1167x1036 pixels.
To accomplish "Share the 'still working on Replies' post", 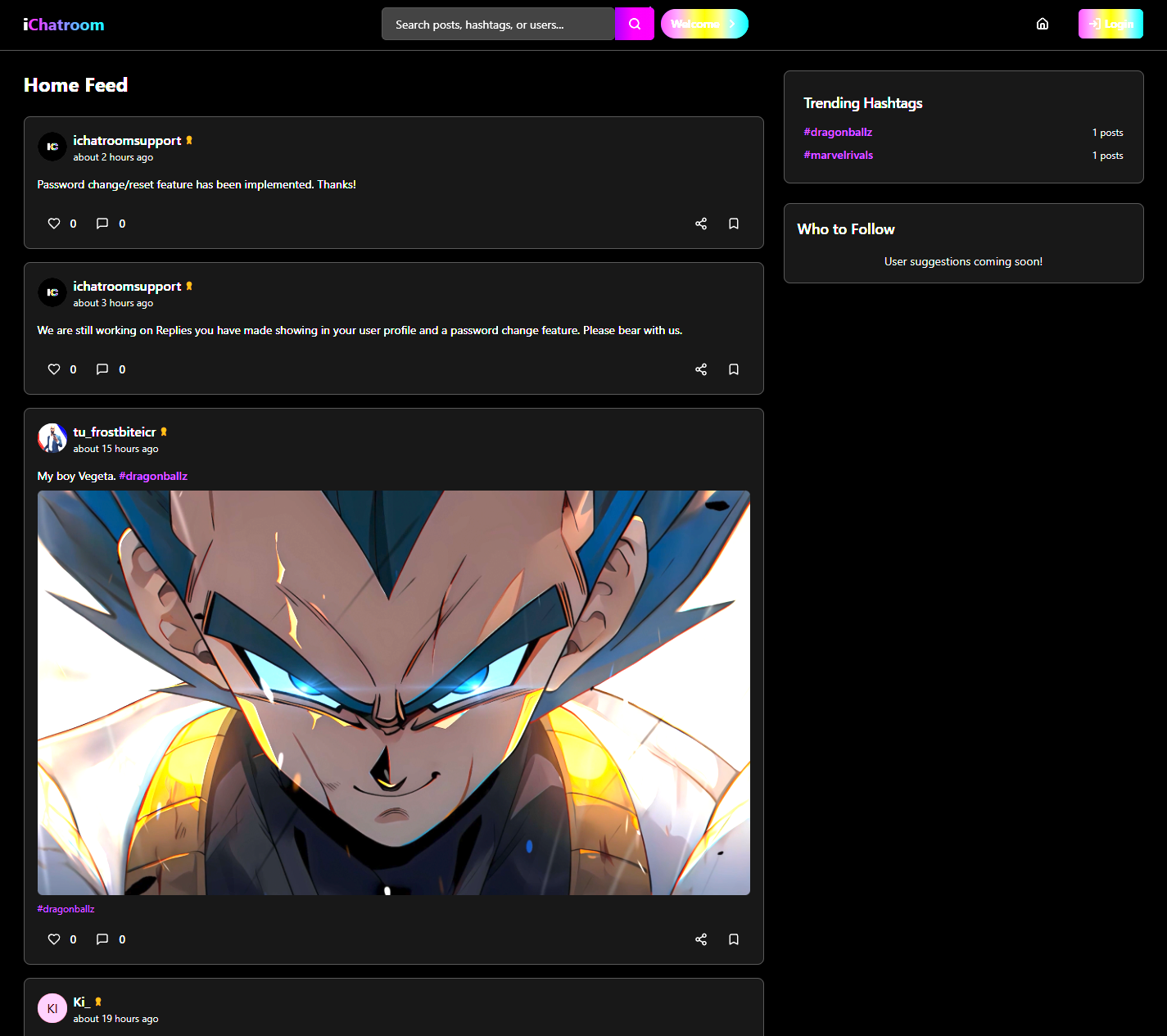I will pyautogui.click(x=701, y=369).
